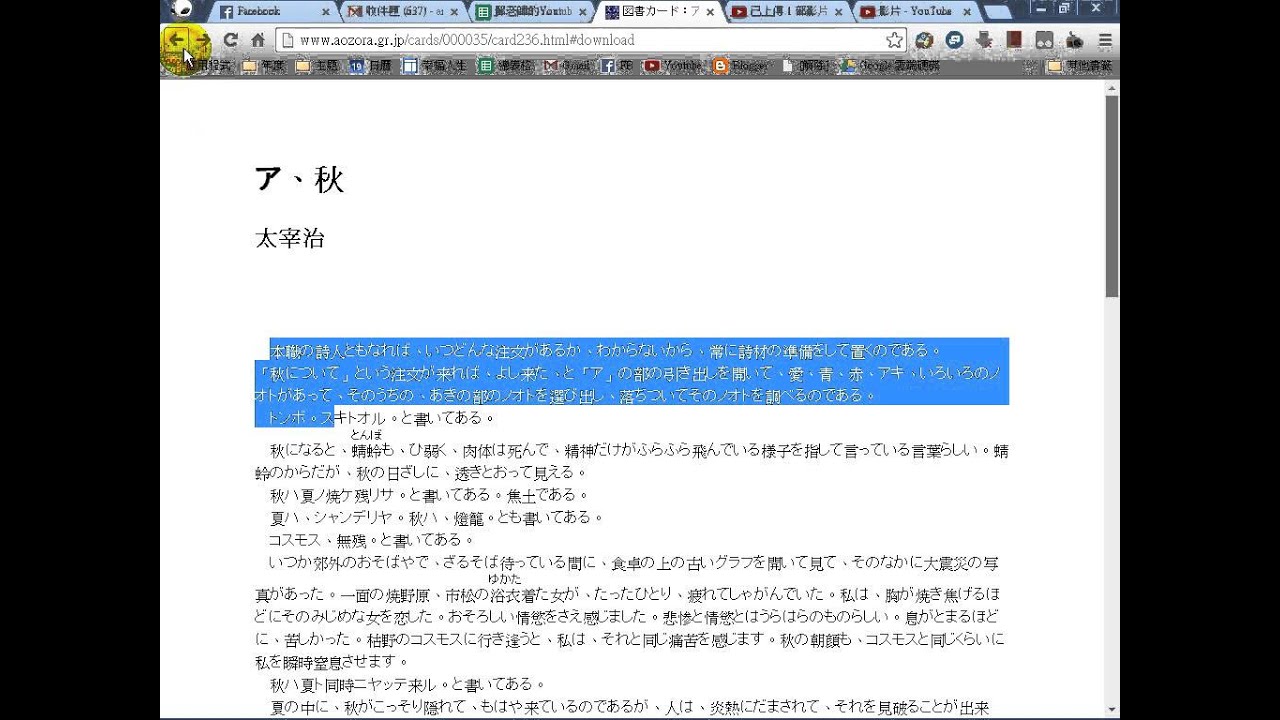This screenshot has height=720, width=1280.
Task: Open the Chrome hamburger menu
Action: pos(1105,40)
